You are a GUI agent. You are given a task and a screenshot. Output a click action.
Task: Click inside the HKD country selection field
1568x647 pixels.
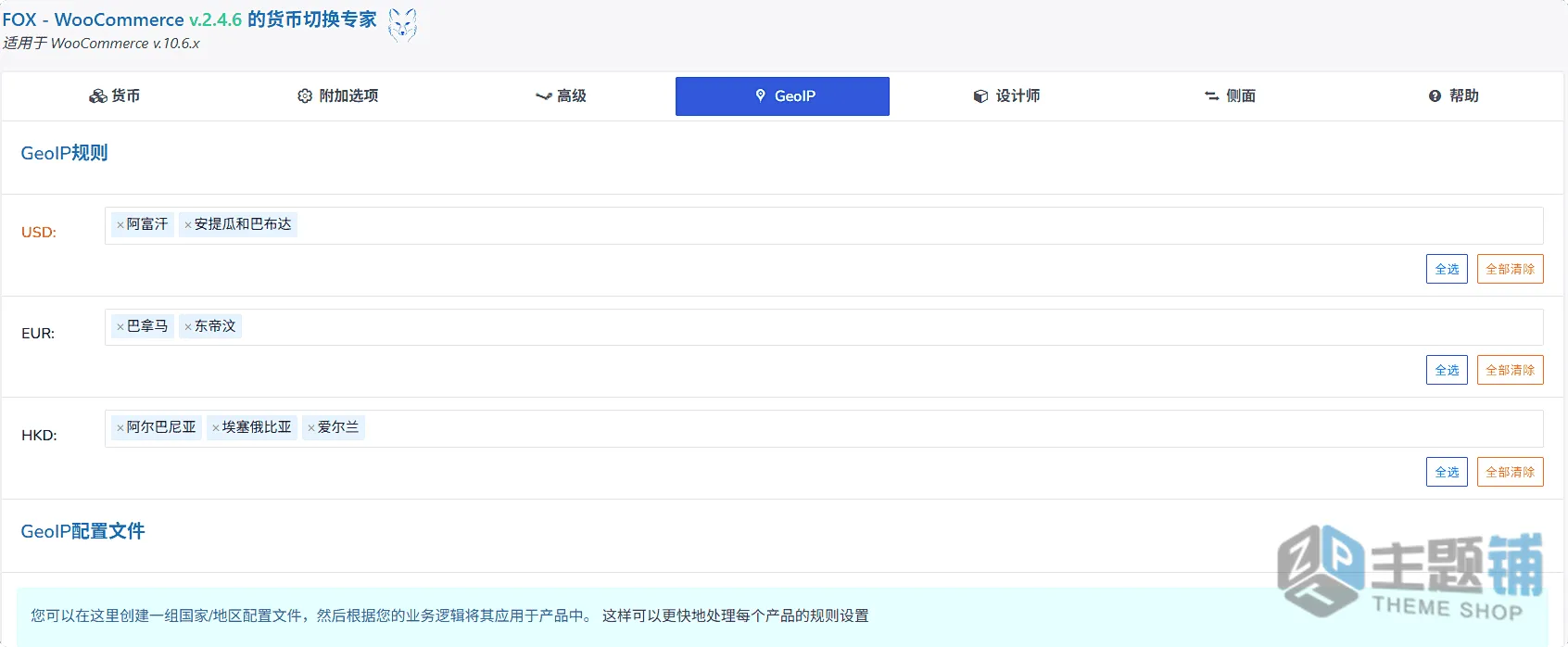824,428
